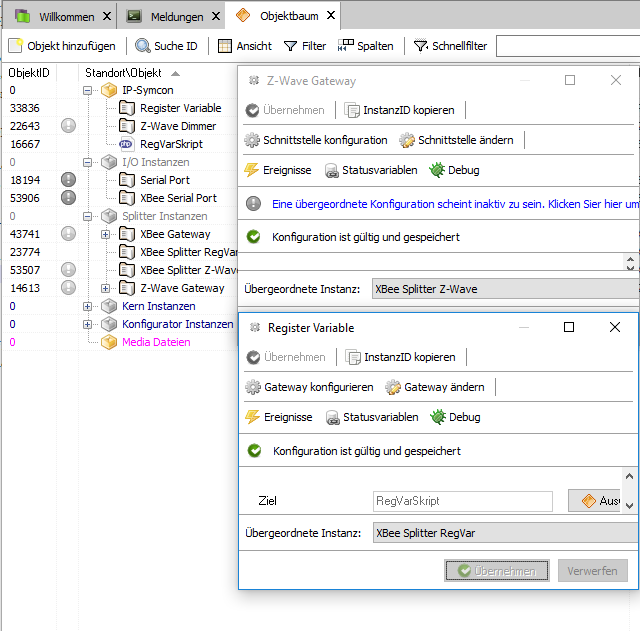Click the Objekt hinzufügen toolbar icon
The image size is (640, 631).
coord(16,46)
